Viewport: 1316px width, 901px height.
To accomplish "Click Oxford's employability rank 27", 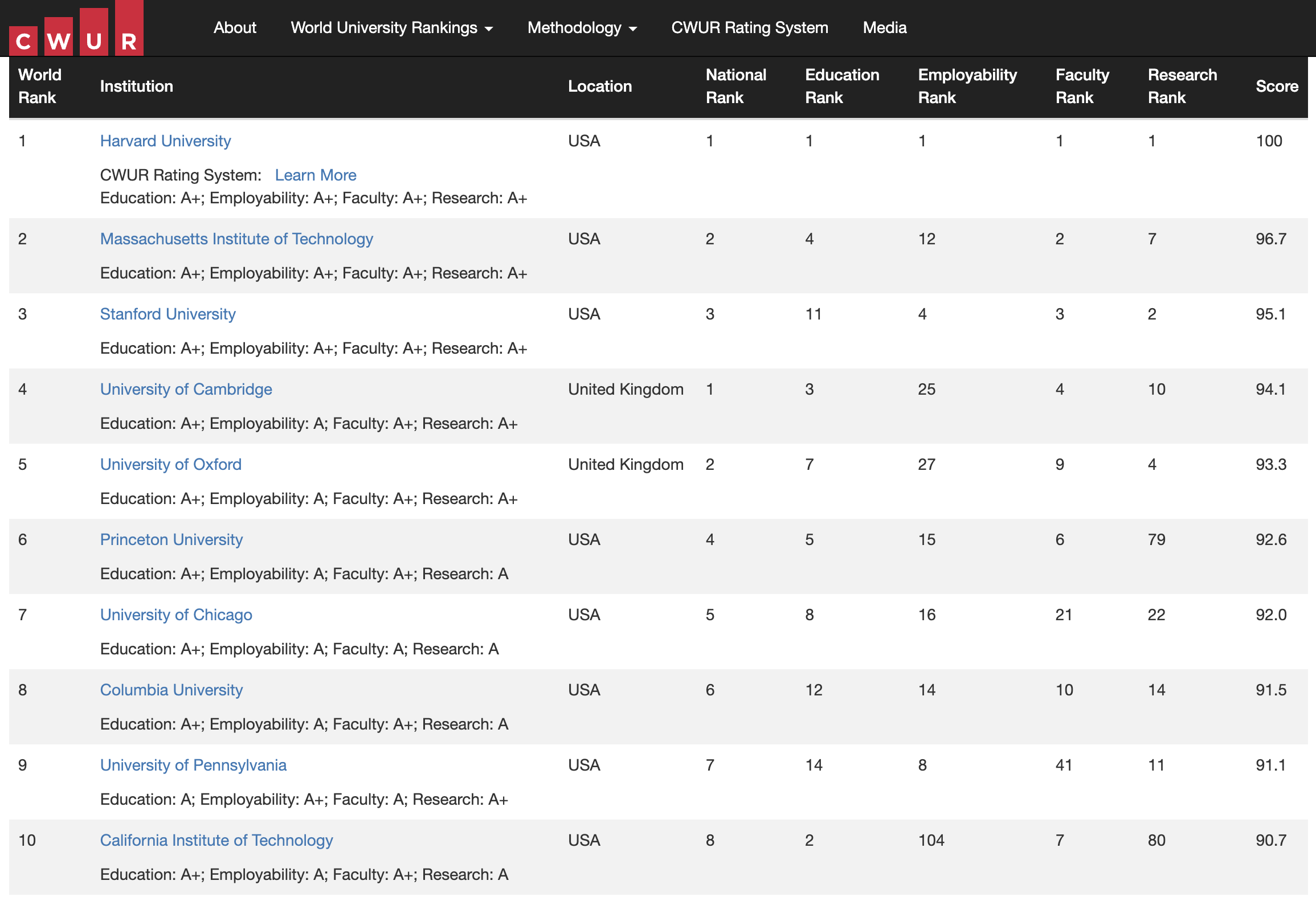I will click(926, 464).
